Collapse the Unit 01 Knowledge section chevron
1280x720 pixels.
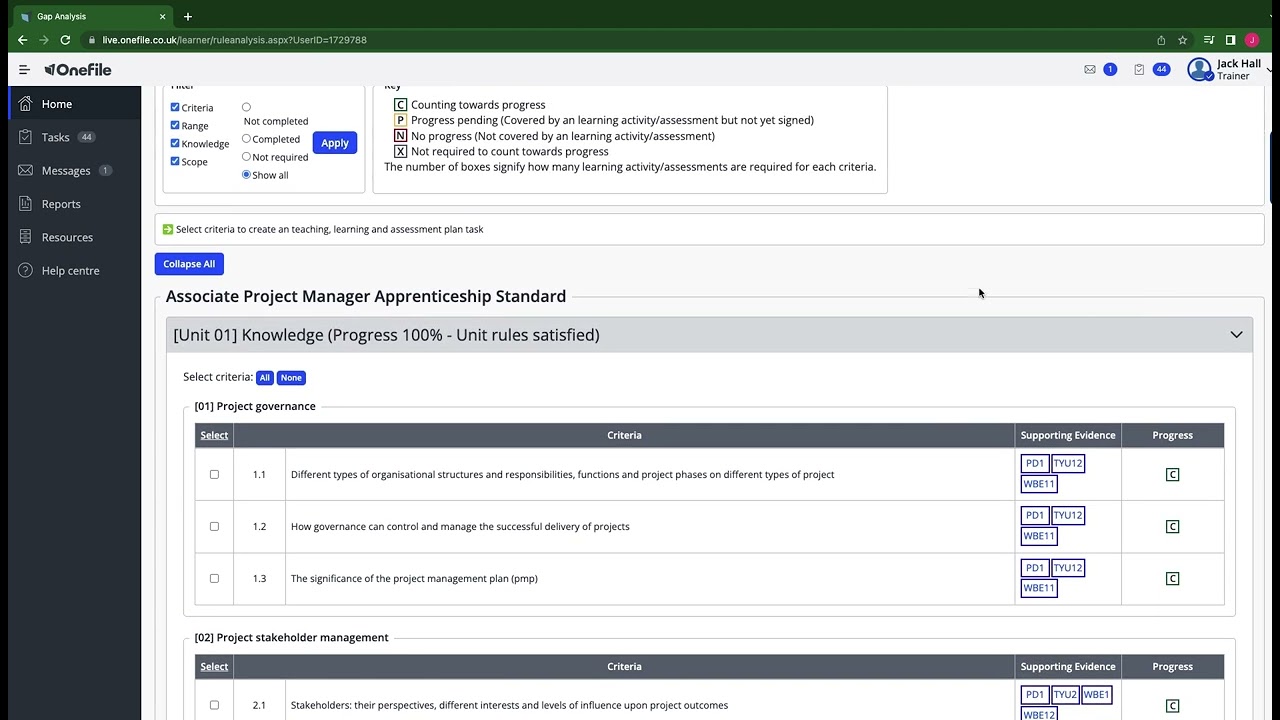click(1236, 335)
